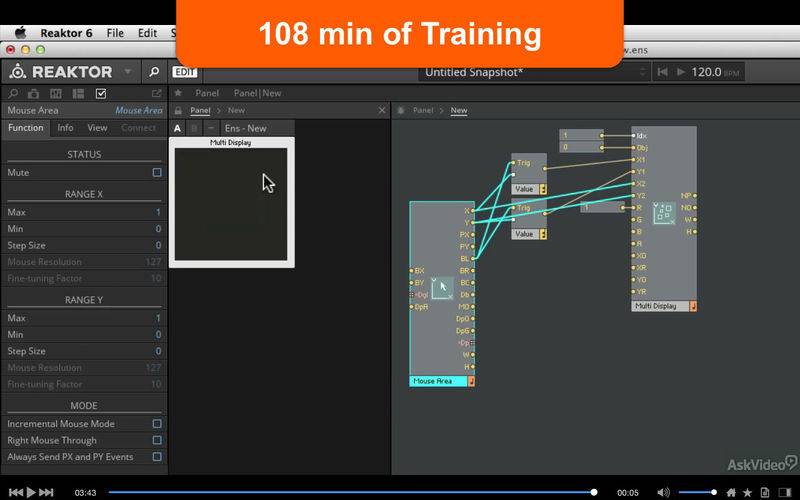This screenshot has height=500, width=800.
Task: Select the lower Value module
Action: tap(529, 218)
